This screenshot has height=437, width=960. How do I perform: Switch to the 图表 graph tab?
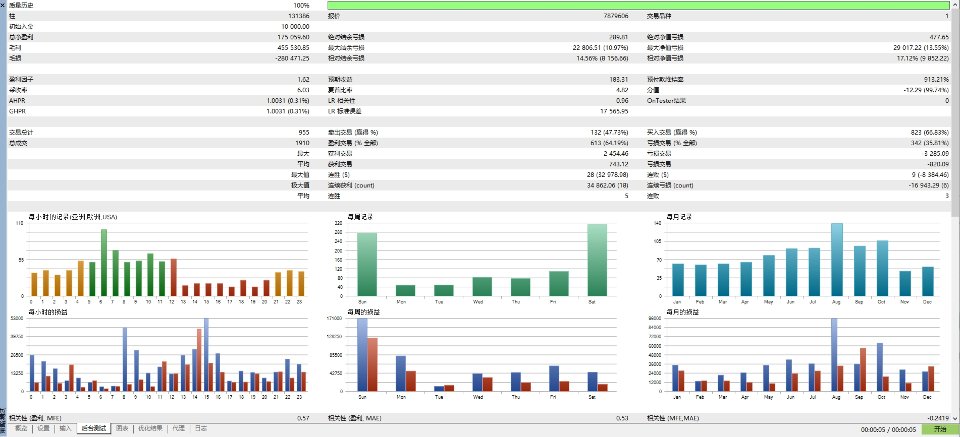click(122, 428)
